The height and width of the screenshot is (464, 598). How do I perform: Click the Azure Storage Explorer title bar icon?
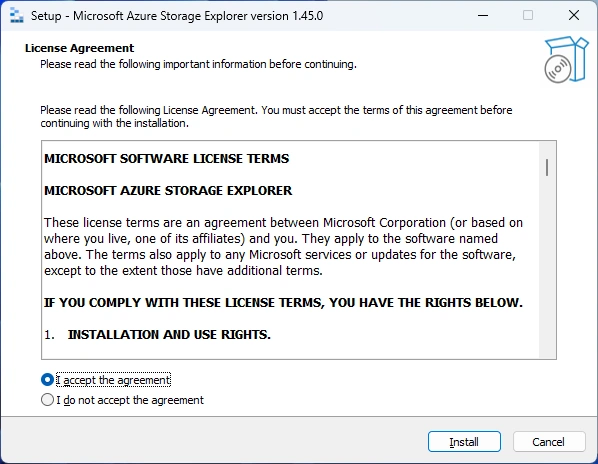click(x=16, y=16)
